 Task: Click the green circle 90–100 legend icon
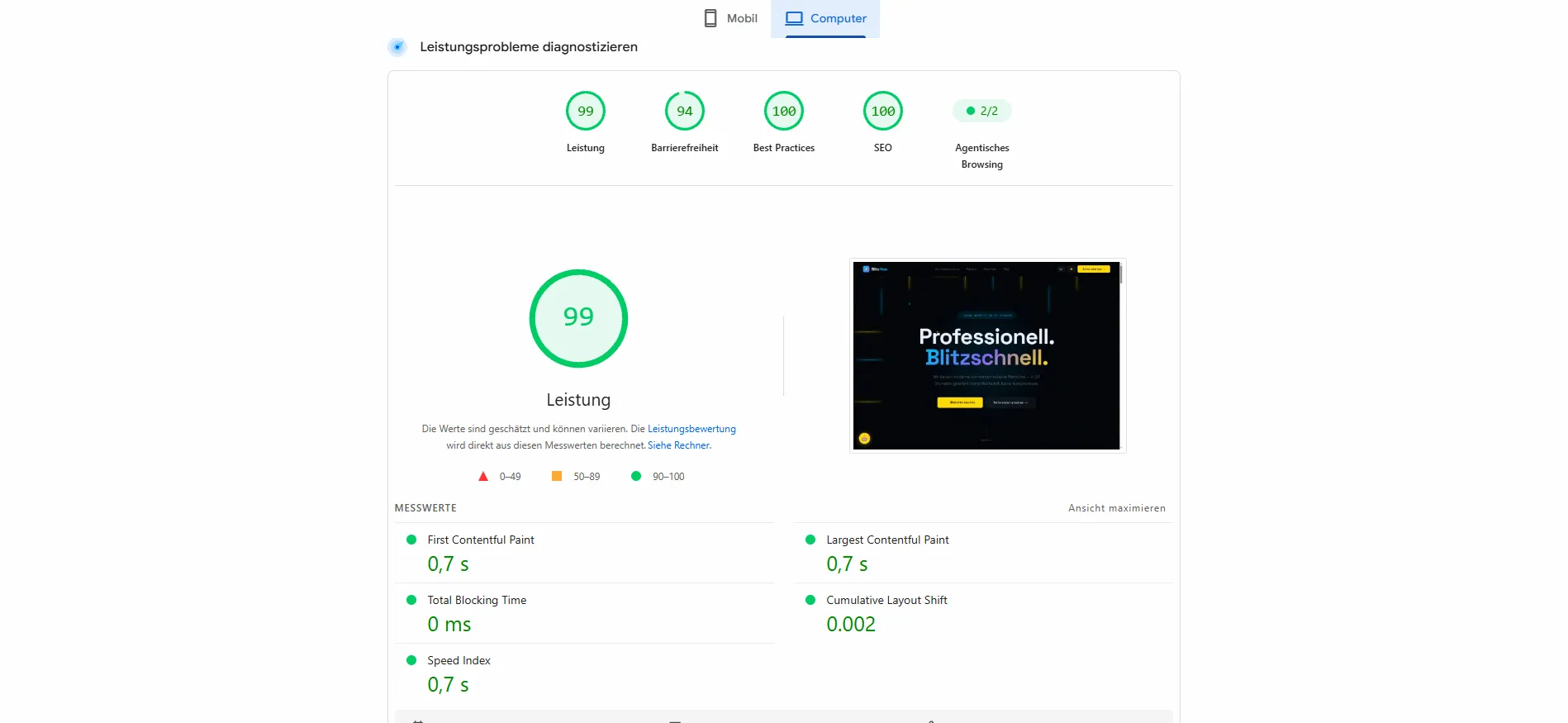coord(636,476)
